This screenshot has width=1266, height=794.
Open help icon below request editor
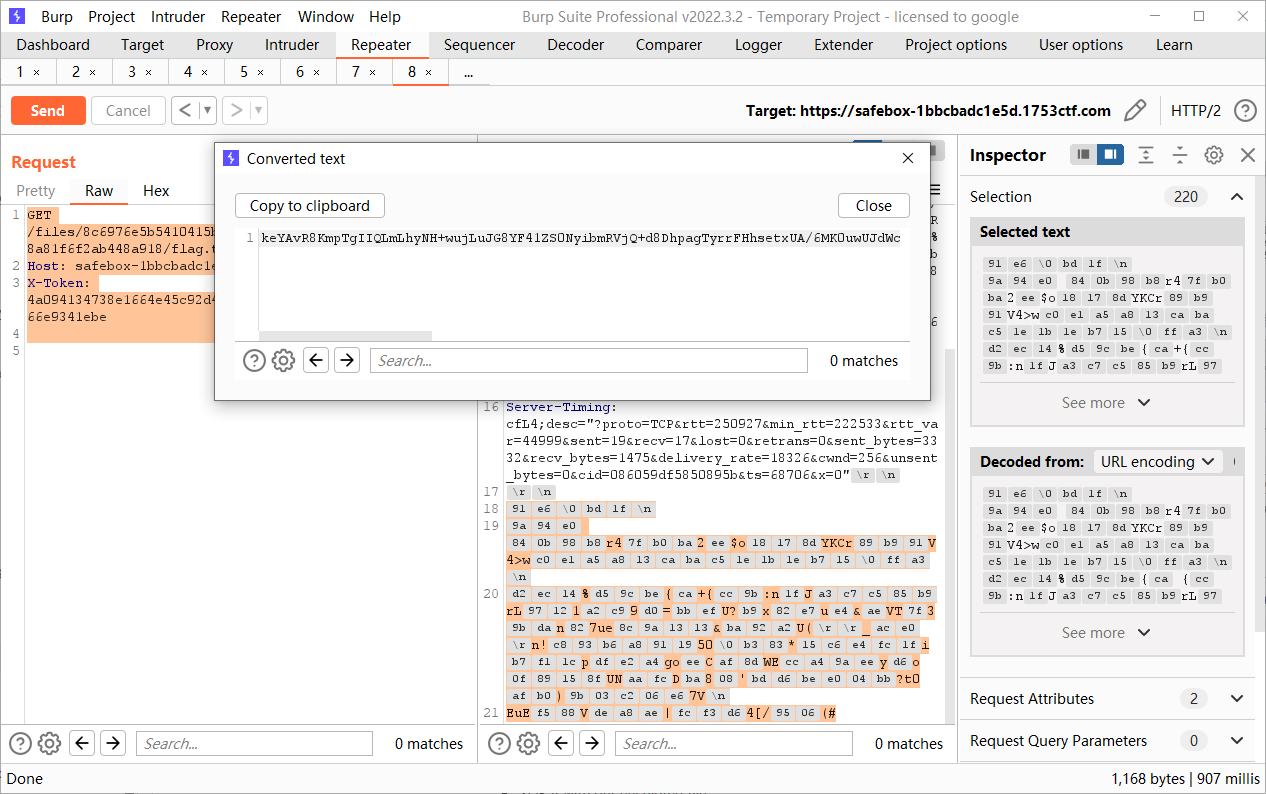[20, 743]
